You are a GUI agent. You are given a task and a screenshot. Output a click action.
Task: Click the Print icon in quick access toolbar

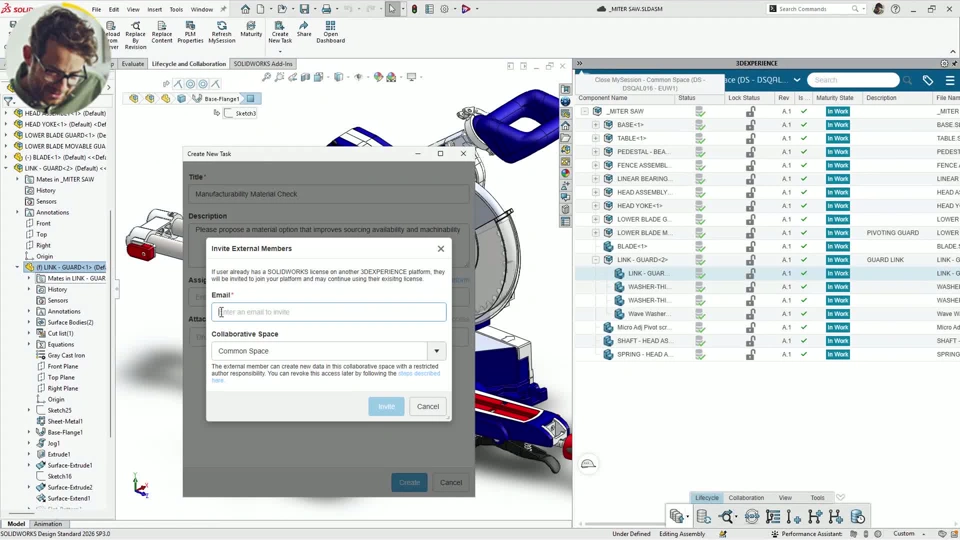pos(326,9)
